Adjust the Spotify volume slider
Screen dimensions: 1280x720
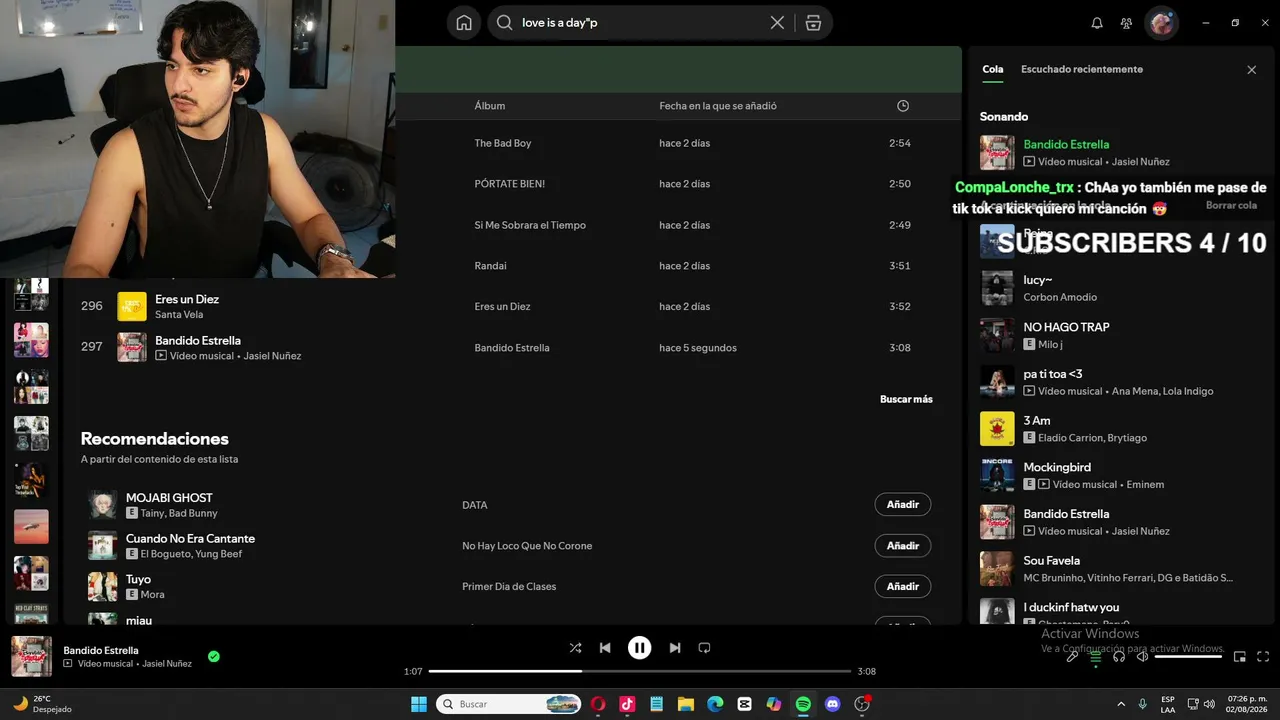coord(1189,657)
